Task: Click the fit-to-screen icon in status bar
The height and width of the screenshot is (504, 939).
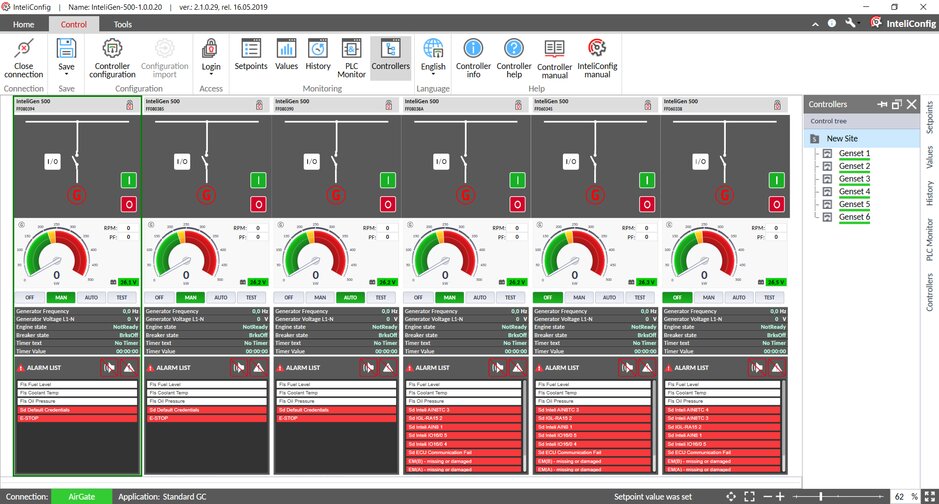Action: pos(749,496)
